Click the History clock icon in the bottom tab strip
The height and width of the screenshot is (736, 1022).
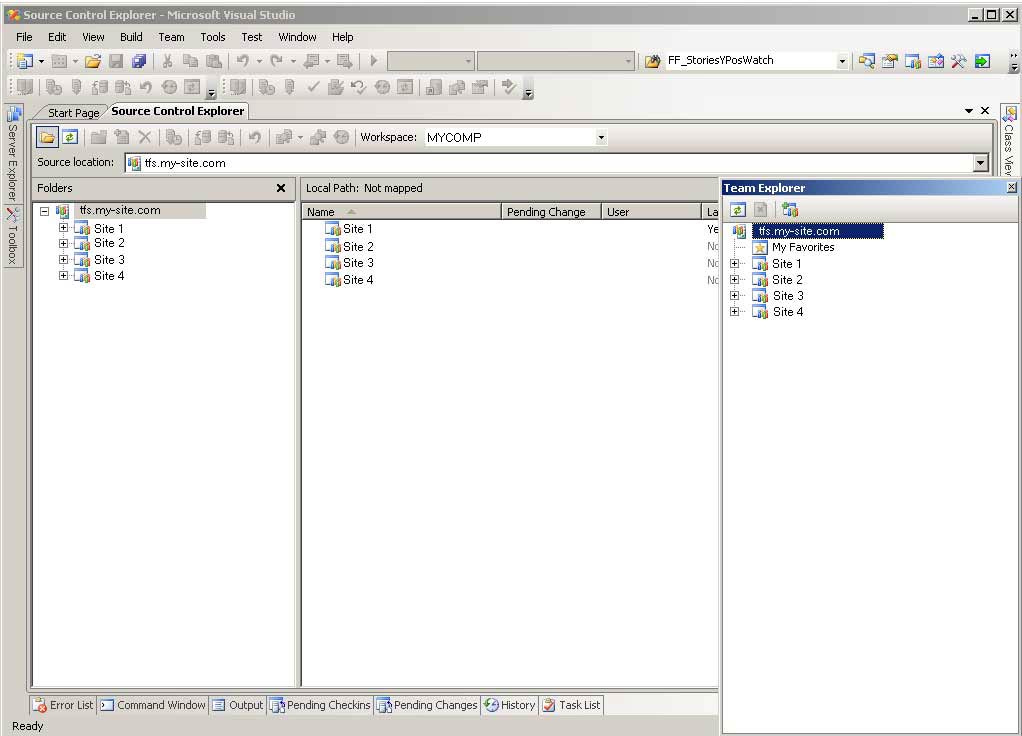(491, 705)
